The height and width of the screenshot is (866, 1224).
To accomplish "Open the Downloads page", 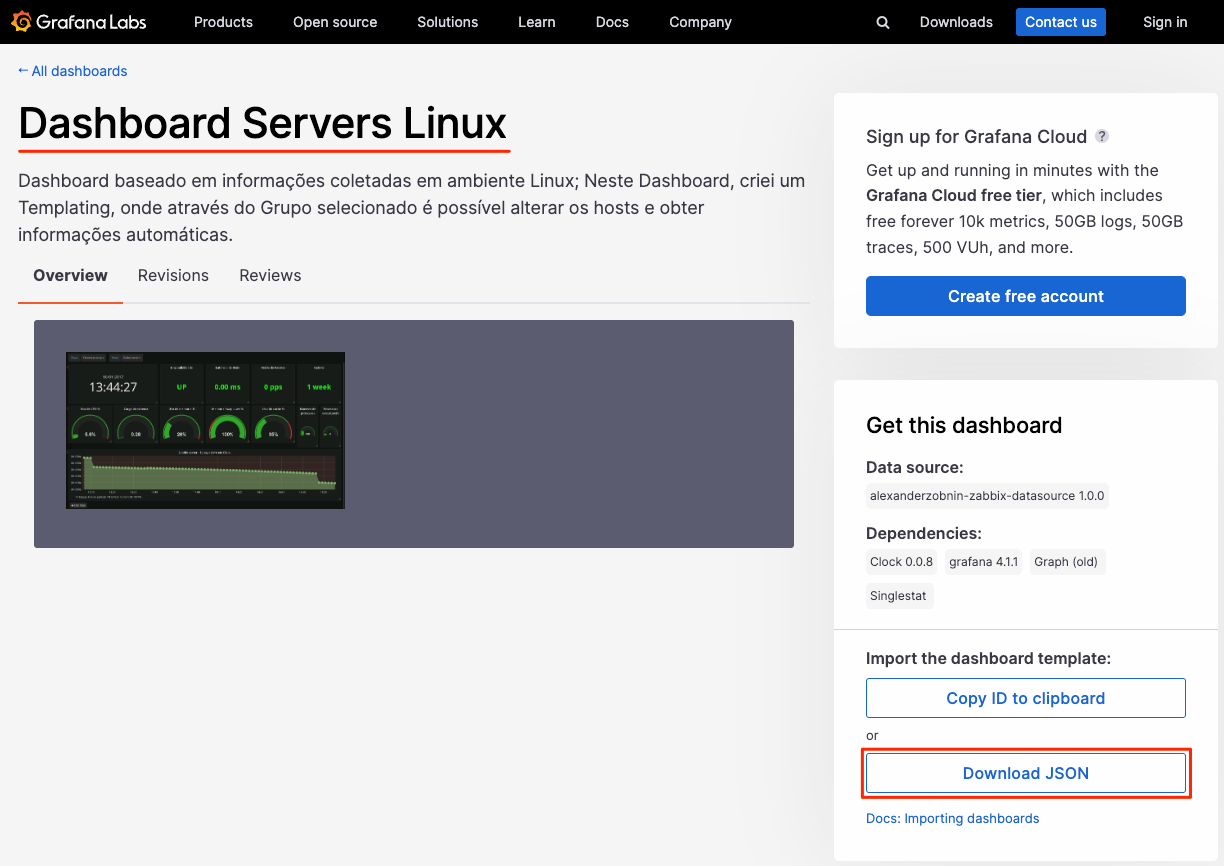I will point(955,21).
